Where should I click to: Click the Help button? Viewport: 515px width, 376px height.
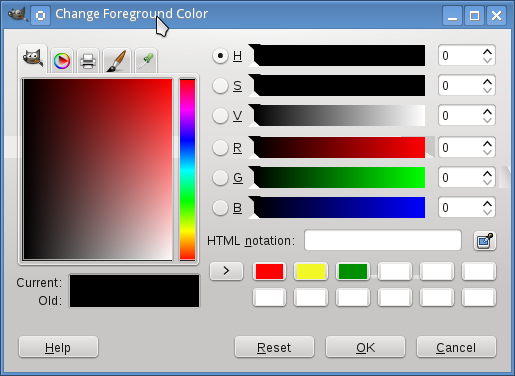pyautogui.click(x=58, y=347)
